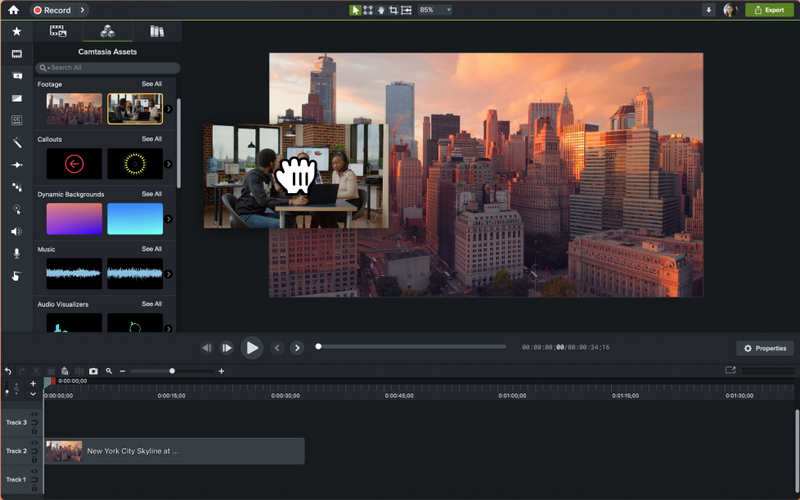Click the green Export button
The image size is (800, 500).
[x=769, y=10]
